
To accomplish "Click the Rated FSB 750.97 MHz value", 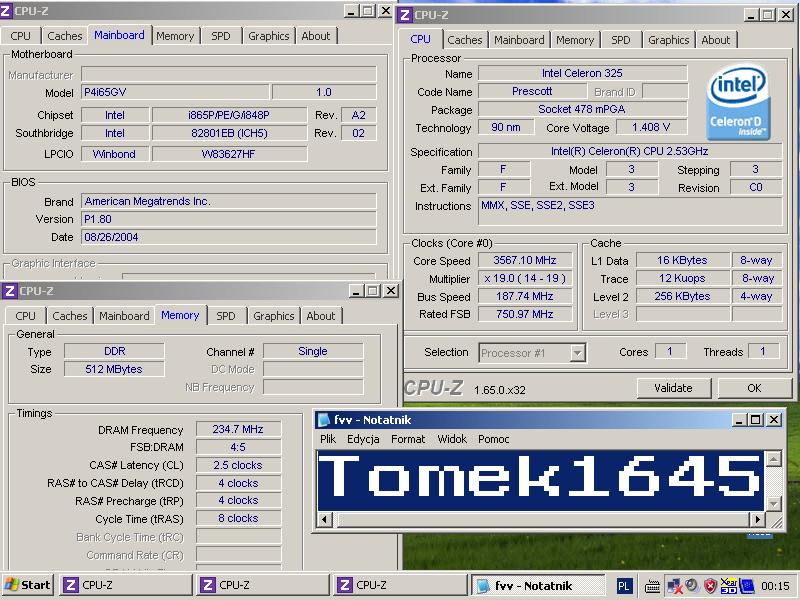I will [x=524, y=314].
